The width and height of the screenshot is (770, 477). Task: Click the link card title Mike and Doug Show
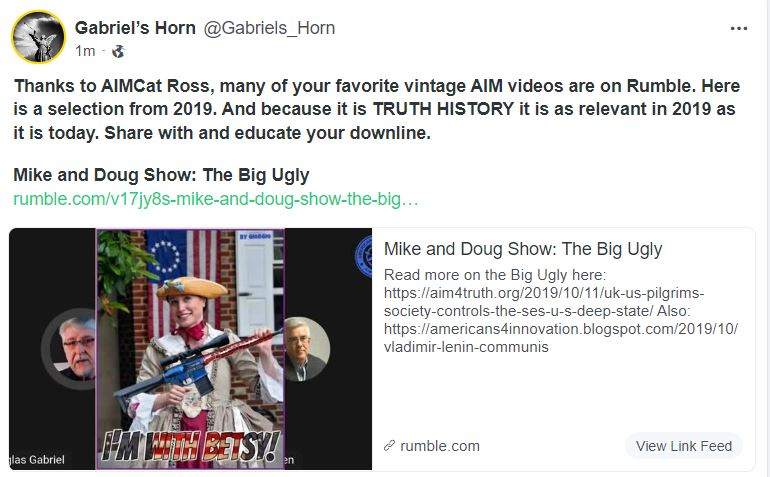tap(523, 249)
